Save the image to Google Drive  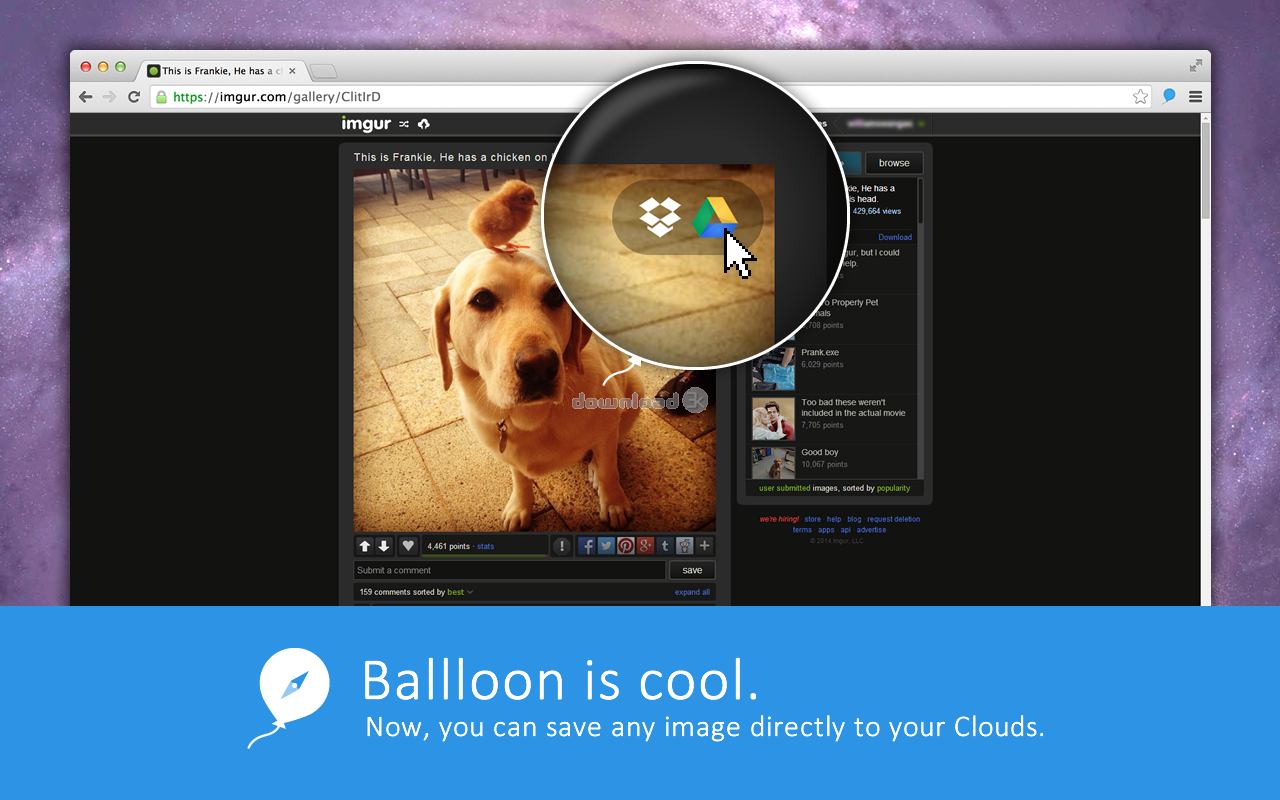coord(715,217)
